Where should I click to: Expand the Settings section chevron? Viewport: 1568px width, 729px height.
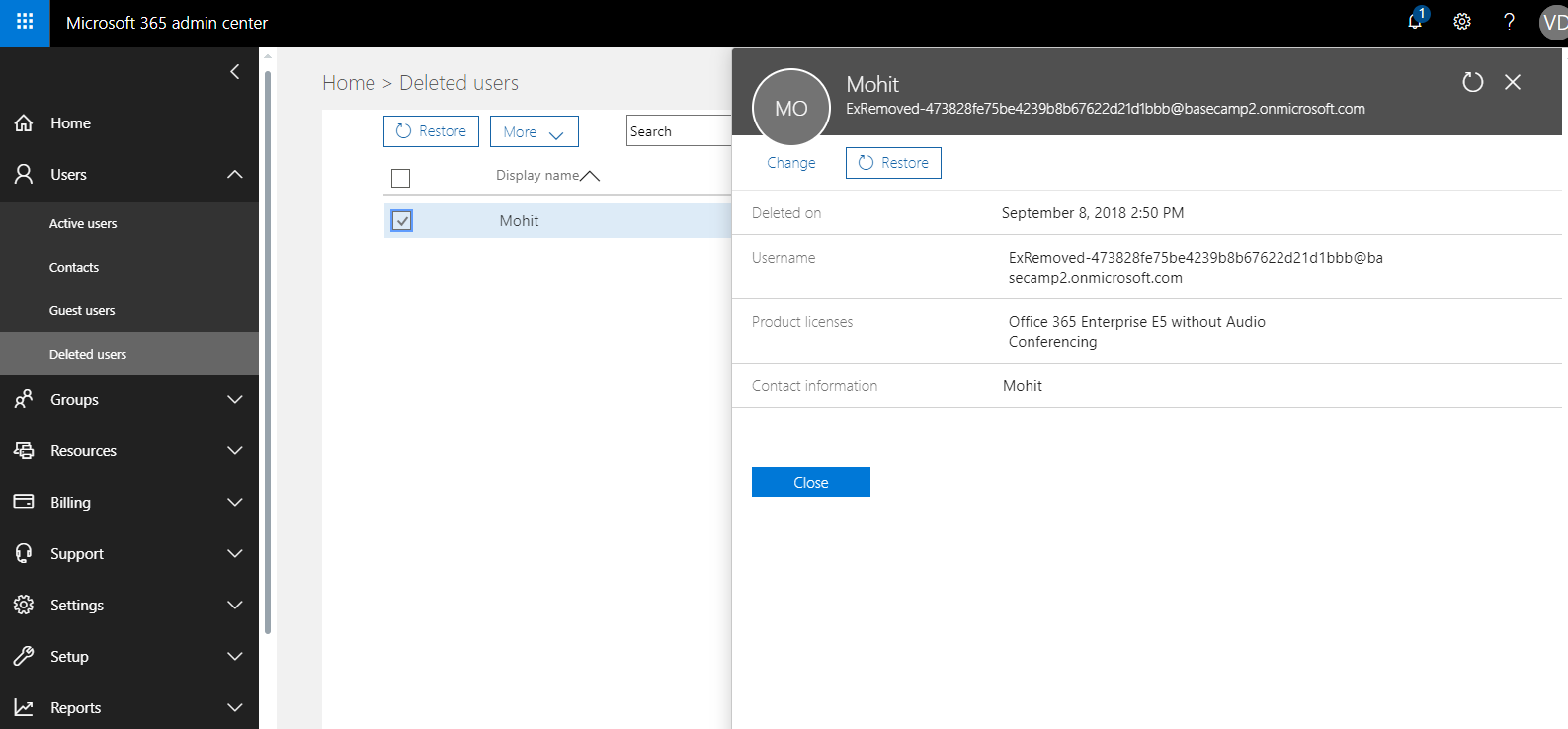[235, 606]
